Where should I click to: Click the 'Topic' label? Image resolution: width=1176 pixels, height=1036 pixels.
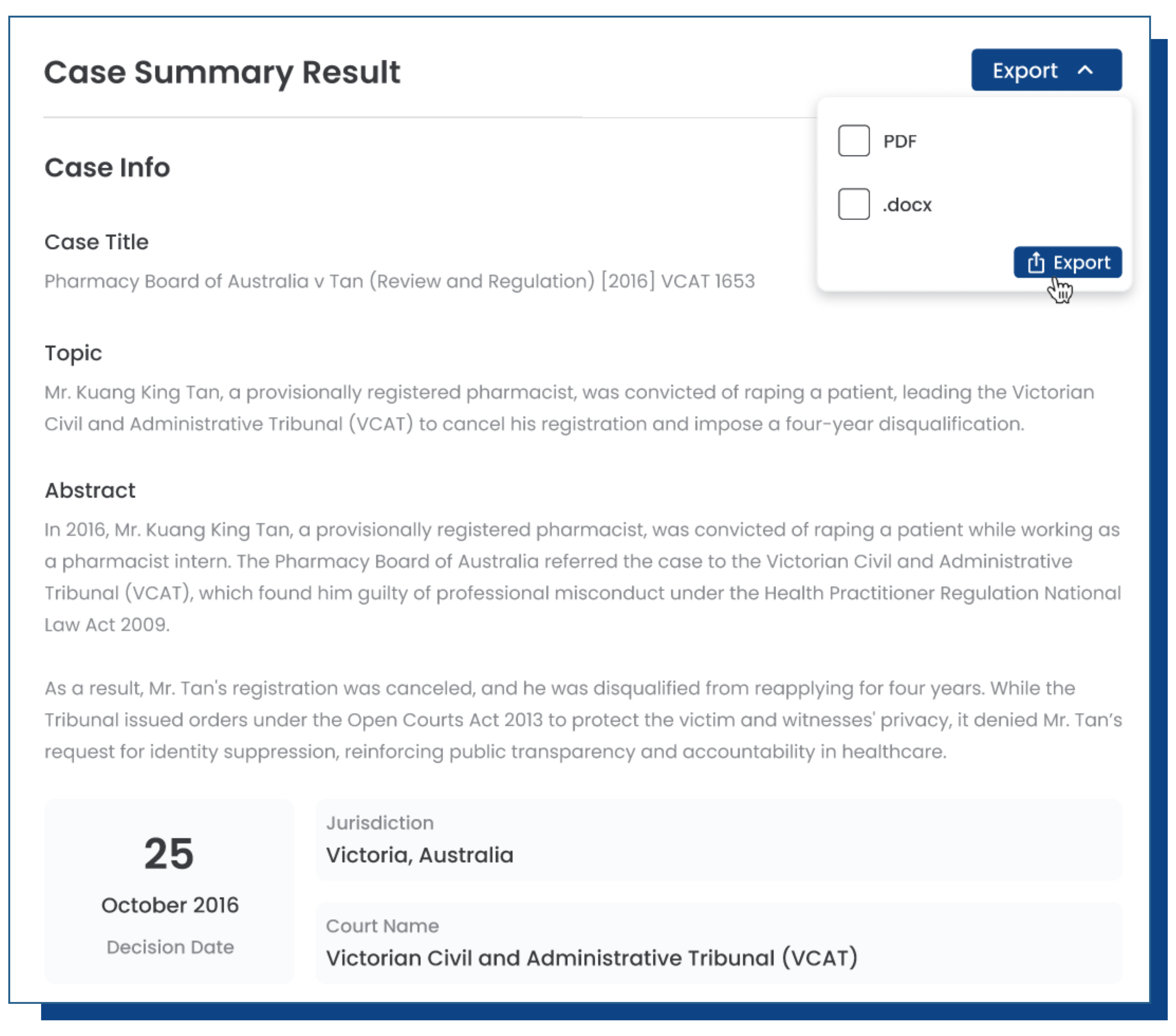pos(73,353)
